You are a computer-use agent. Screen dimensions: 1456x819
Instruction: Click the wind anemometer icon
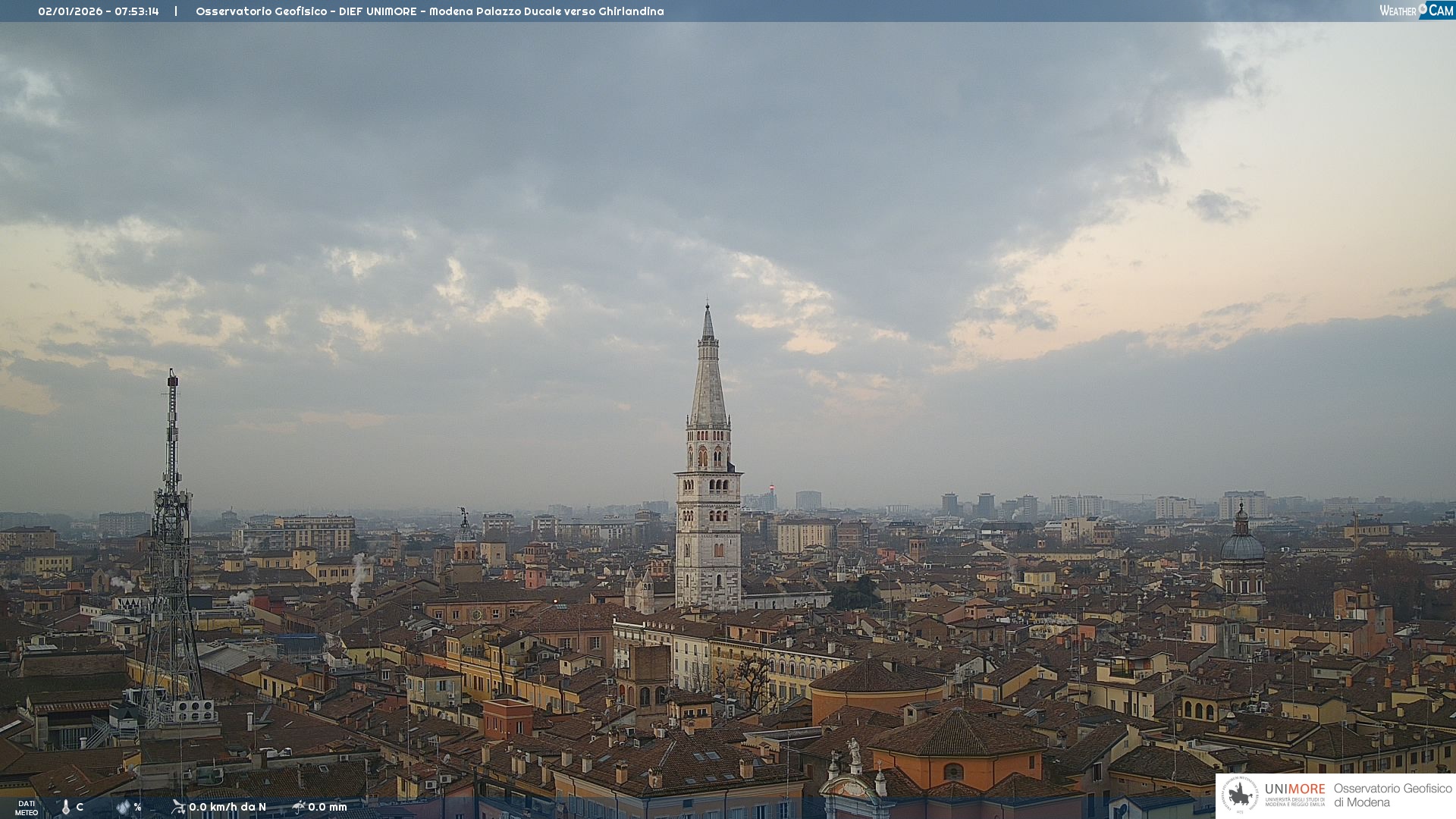click(178, 807)
